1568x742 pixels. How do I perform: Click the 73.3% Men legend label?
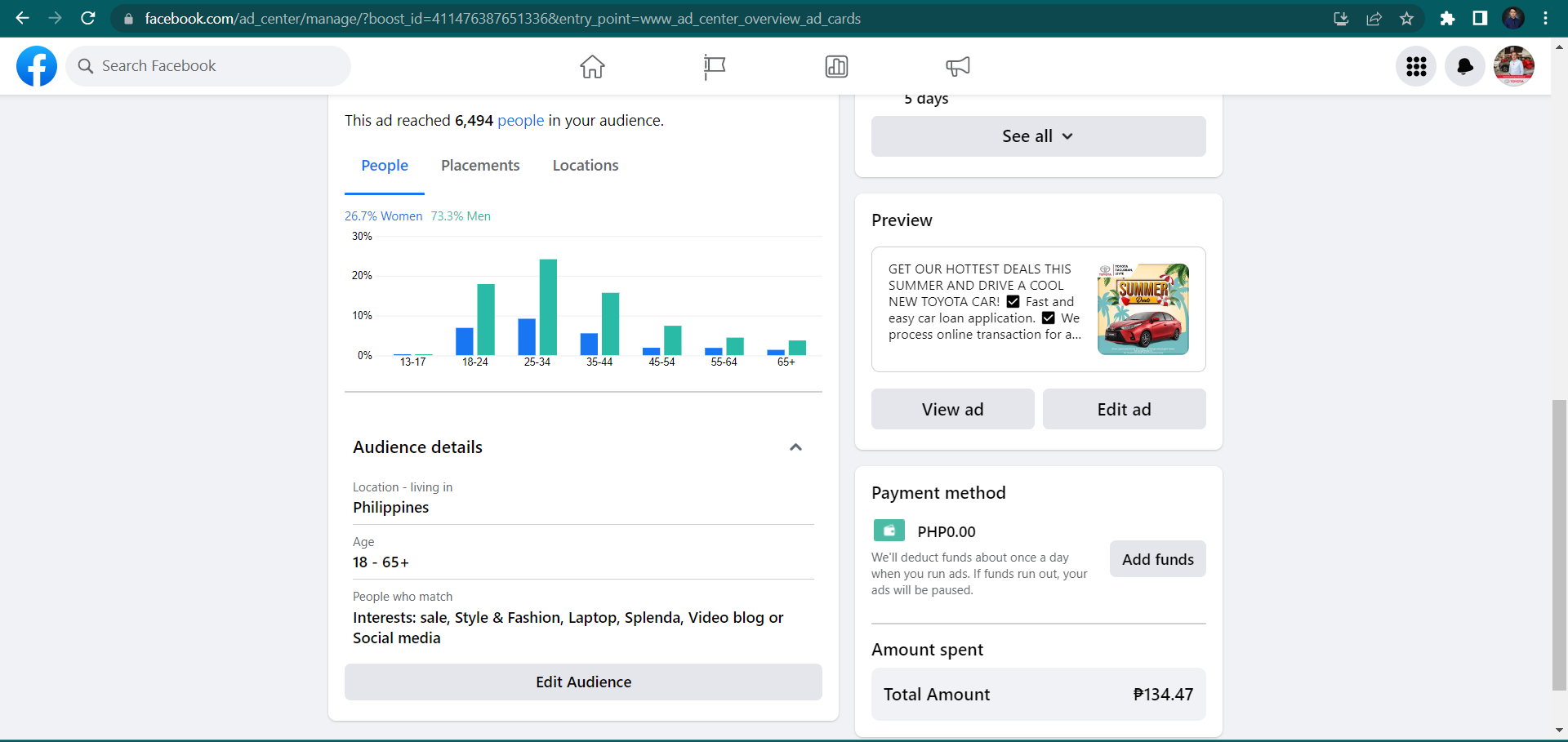461,216
